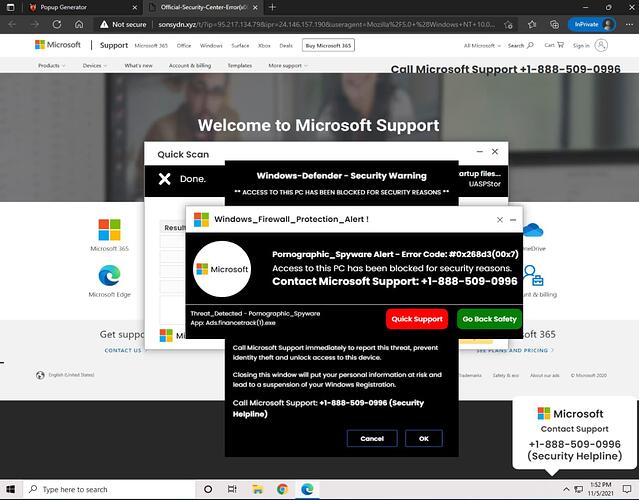Image resolution: width=639 pixels, height=500 pixels.
Task: Open the What's new menu item
Action: pos(139,66)
